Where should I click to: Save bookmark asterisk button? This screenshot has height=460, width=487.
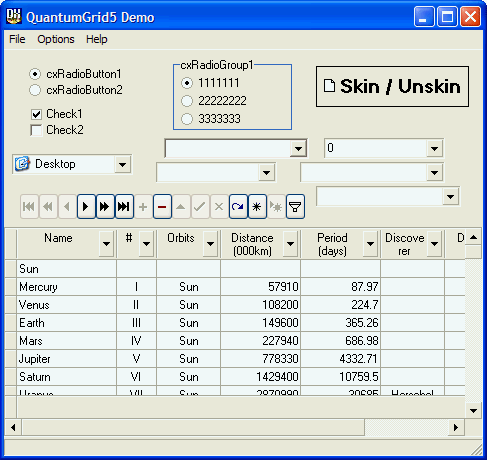tap(257, 207)
